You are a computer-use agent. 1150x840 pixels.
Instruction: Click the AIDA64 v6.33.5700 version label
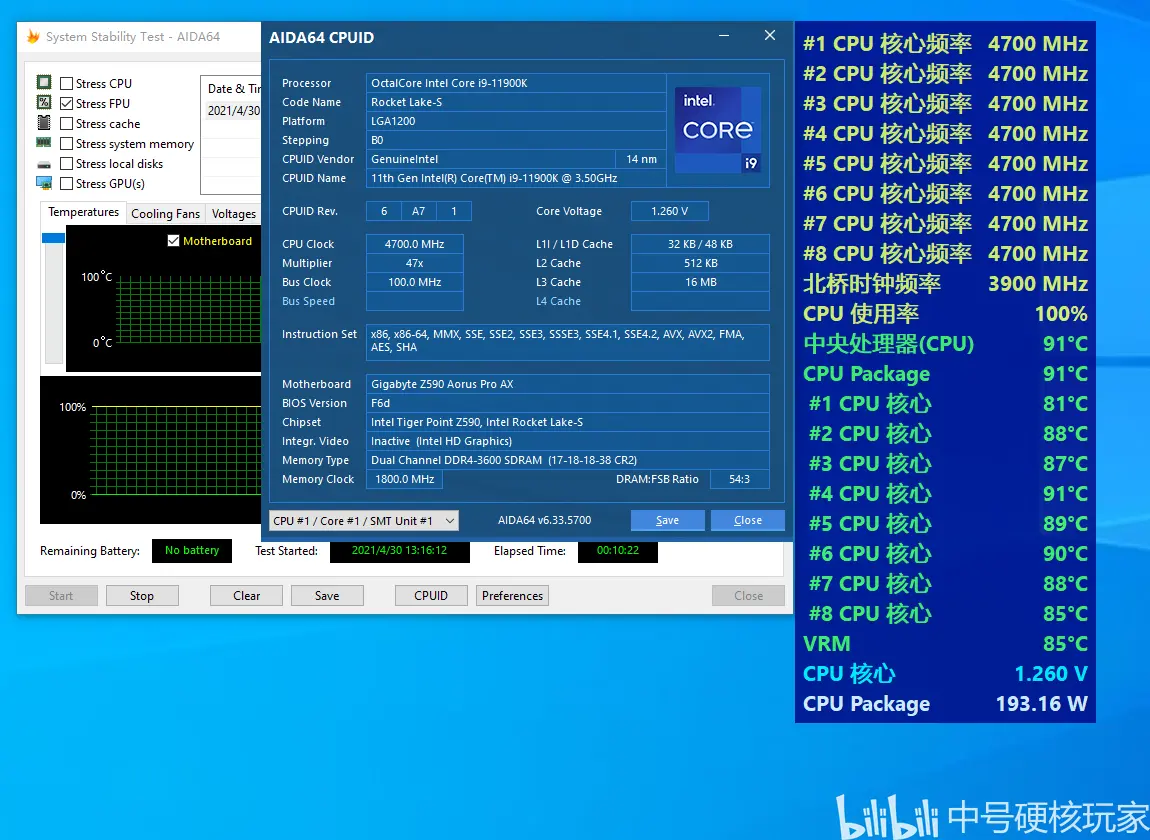[544, 520]
